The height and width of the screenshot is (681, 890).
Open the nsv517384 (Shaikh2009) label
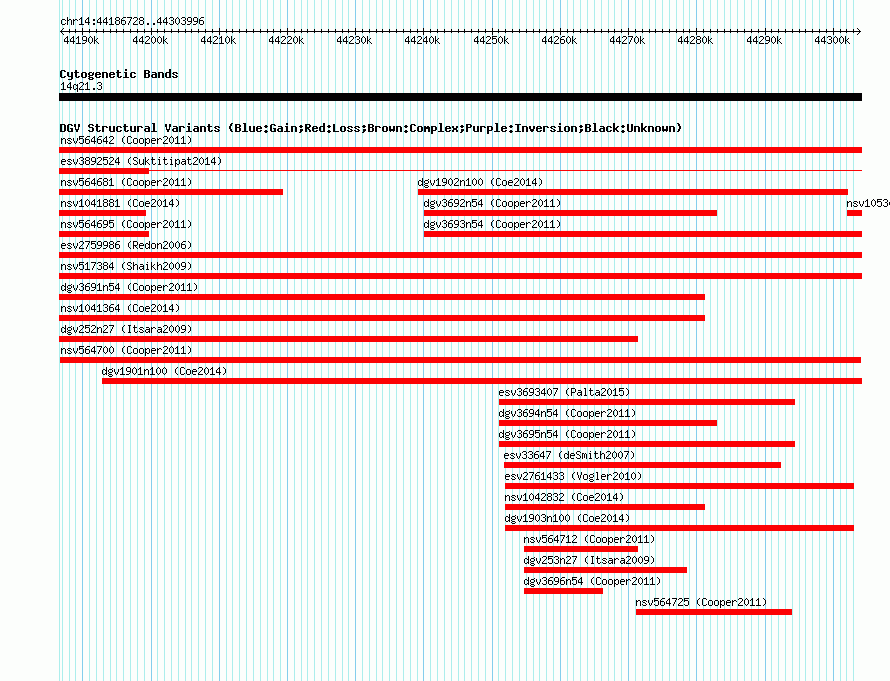click(x=126, y=266)
